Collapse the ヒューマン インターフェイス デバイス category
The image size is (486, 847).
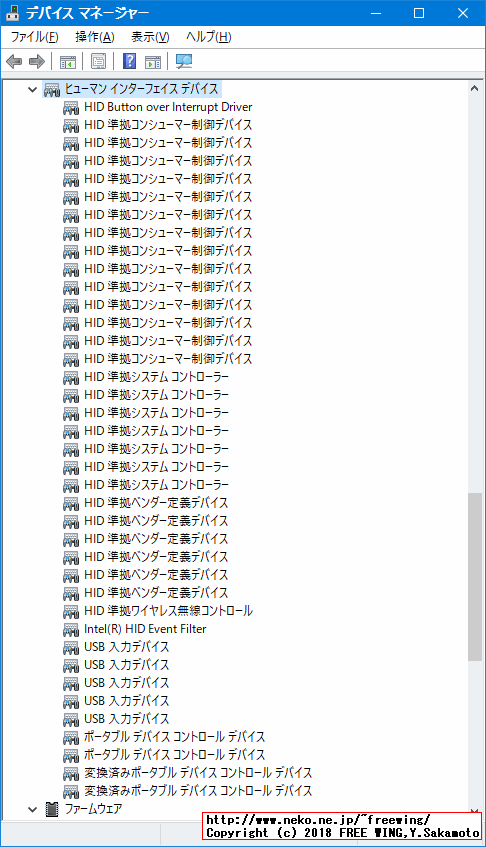pos(33,89)
